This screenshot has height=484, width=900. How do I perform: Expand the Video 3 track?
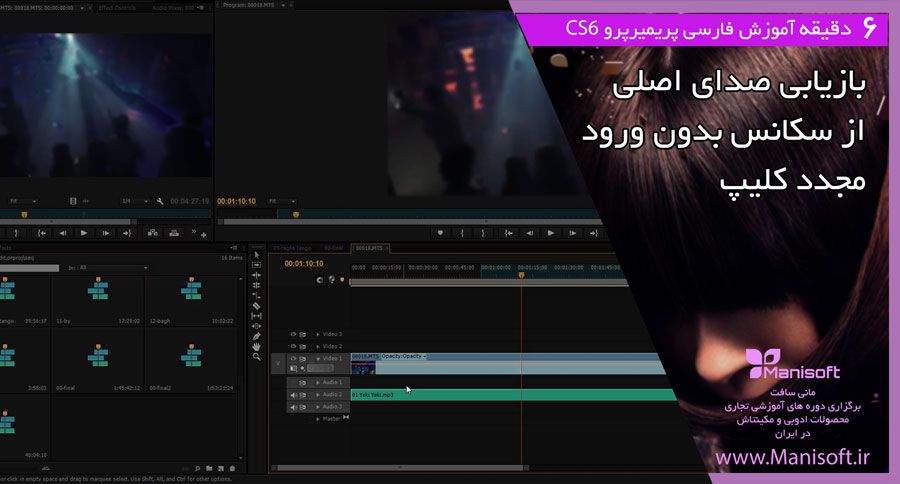tap(318, 334)
